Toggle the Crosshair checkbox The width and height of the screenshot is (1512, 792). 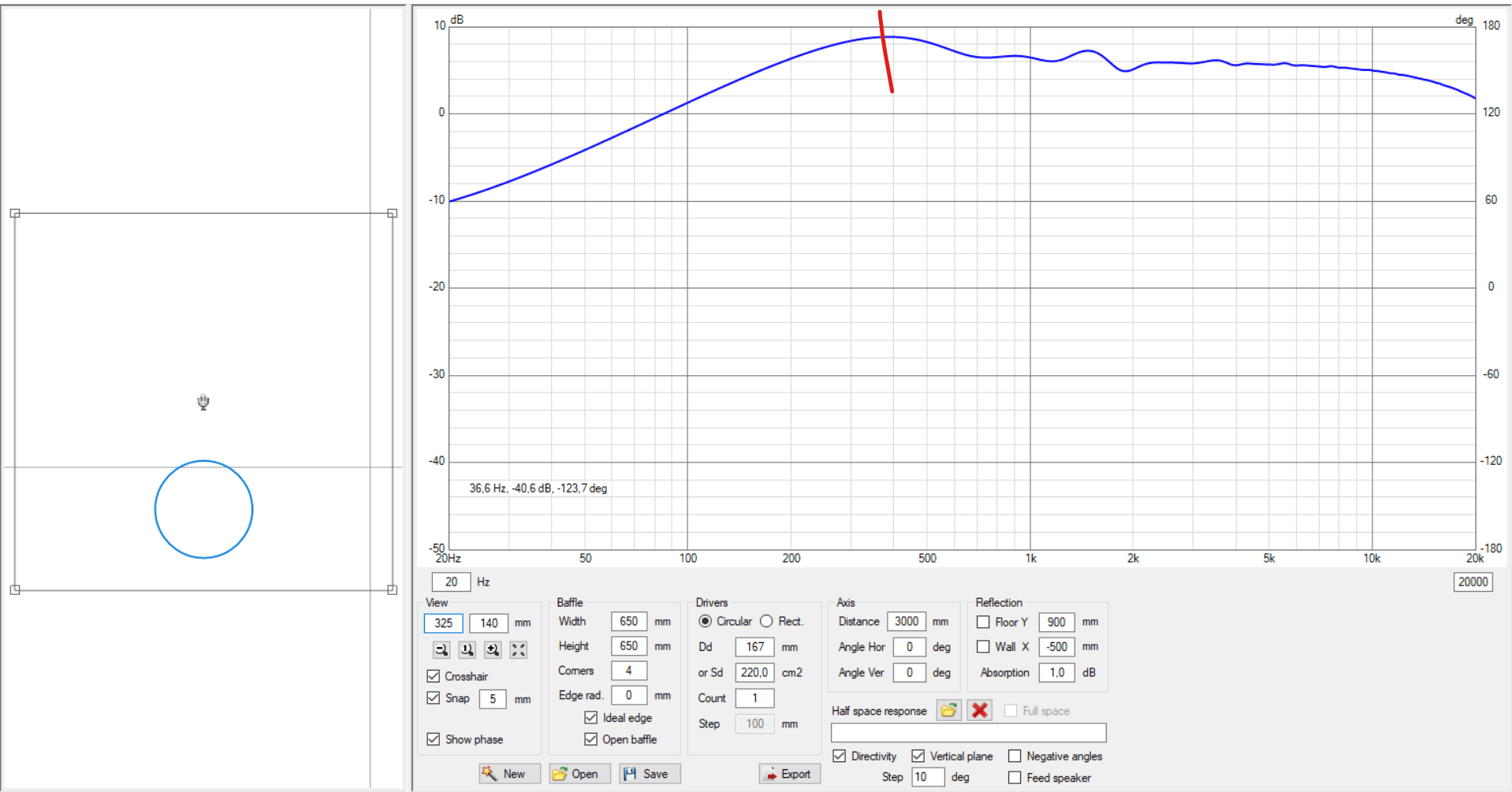[434, 676]
